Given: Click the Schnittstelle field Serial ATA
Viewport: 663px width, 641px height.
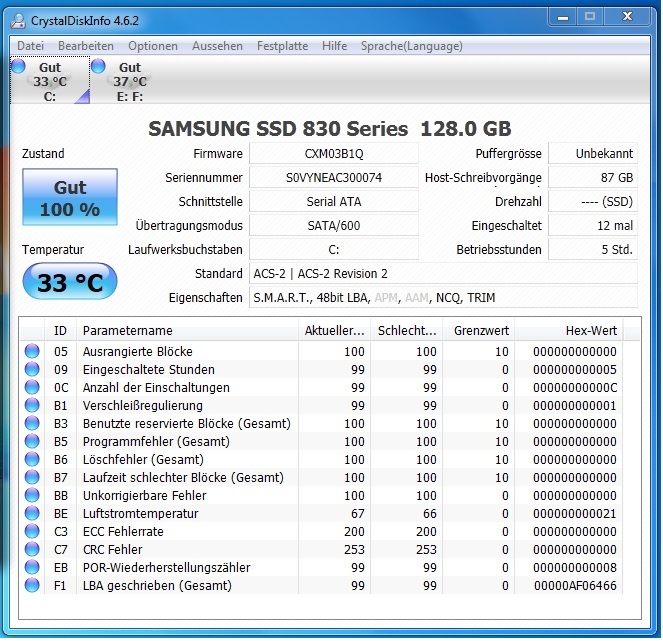Looking at the screenshot, I should 334,202.
